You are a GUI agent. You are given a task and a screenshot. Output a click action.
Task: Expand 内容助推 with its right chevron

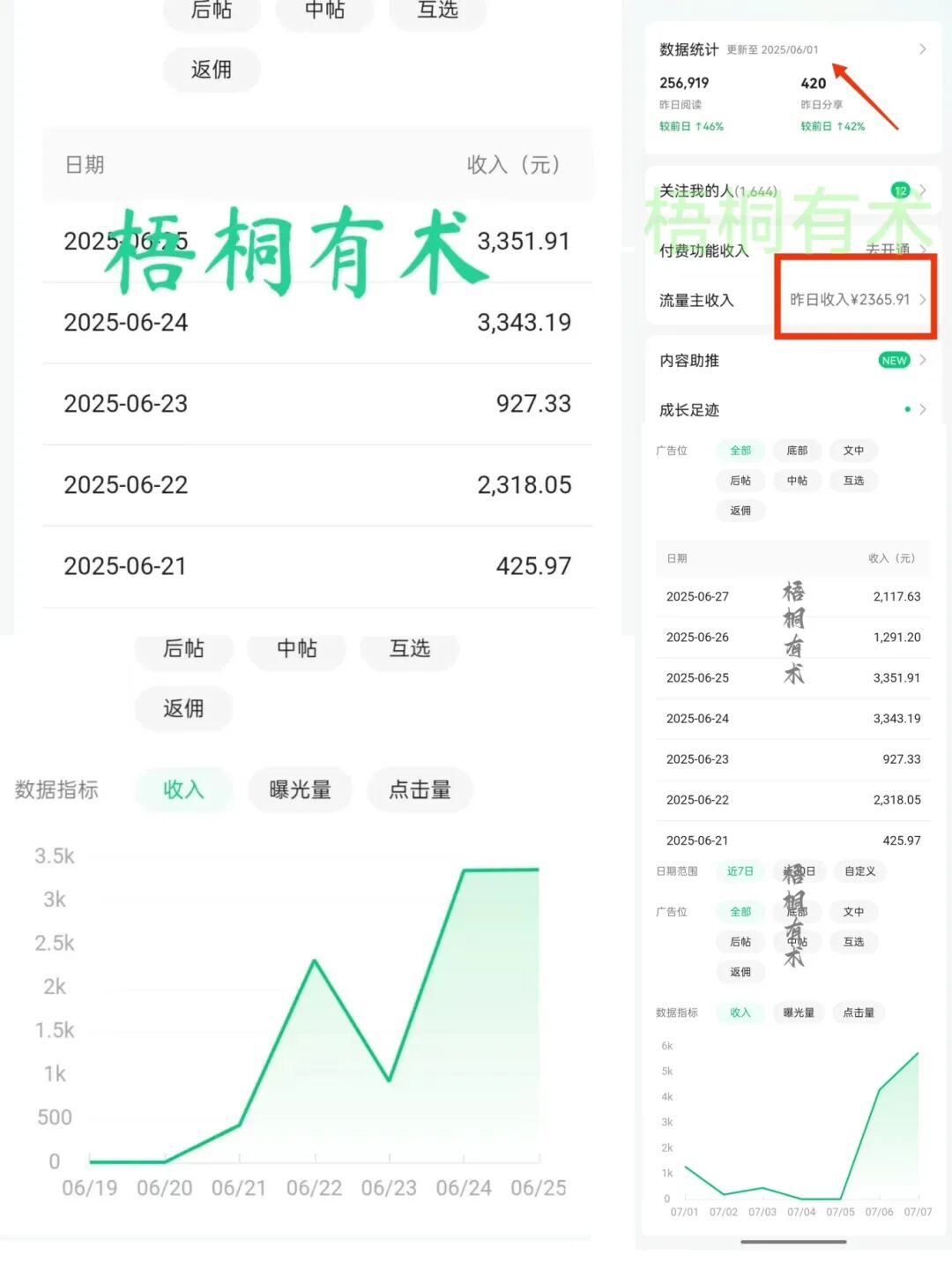(x=923, y=360)
